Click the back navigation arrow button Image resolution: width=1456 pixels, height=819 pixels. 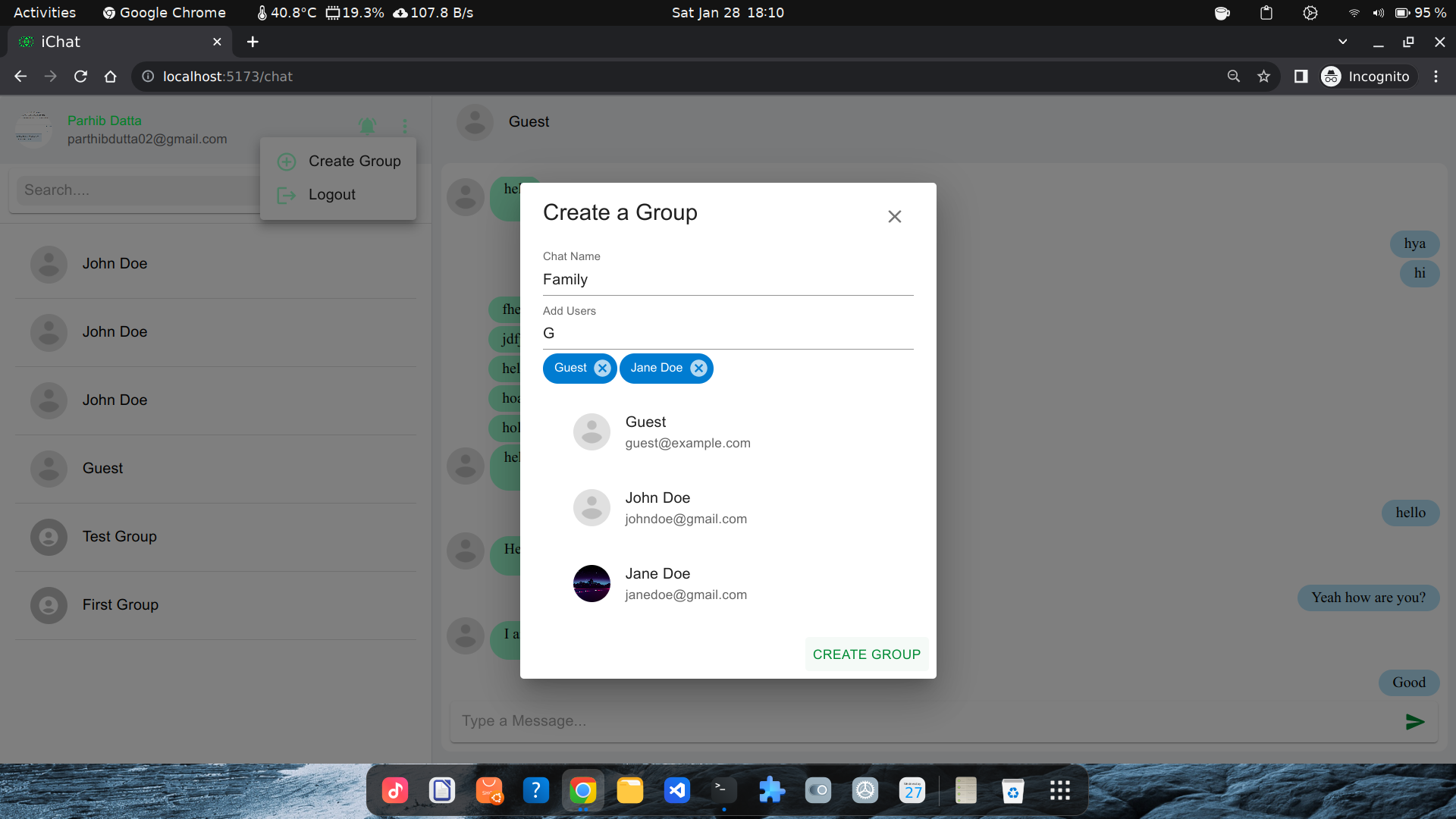pos(20,76)
